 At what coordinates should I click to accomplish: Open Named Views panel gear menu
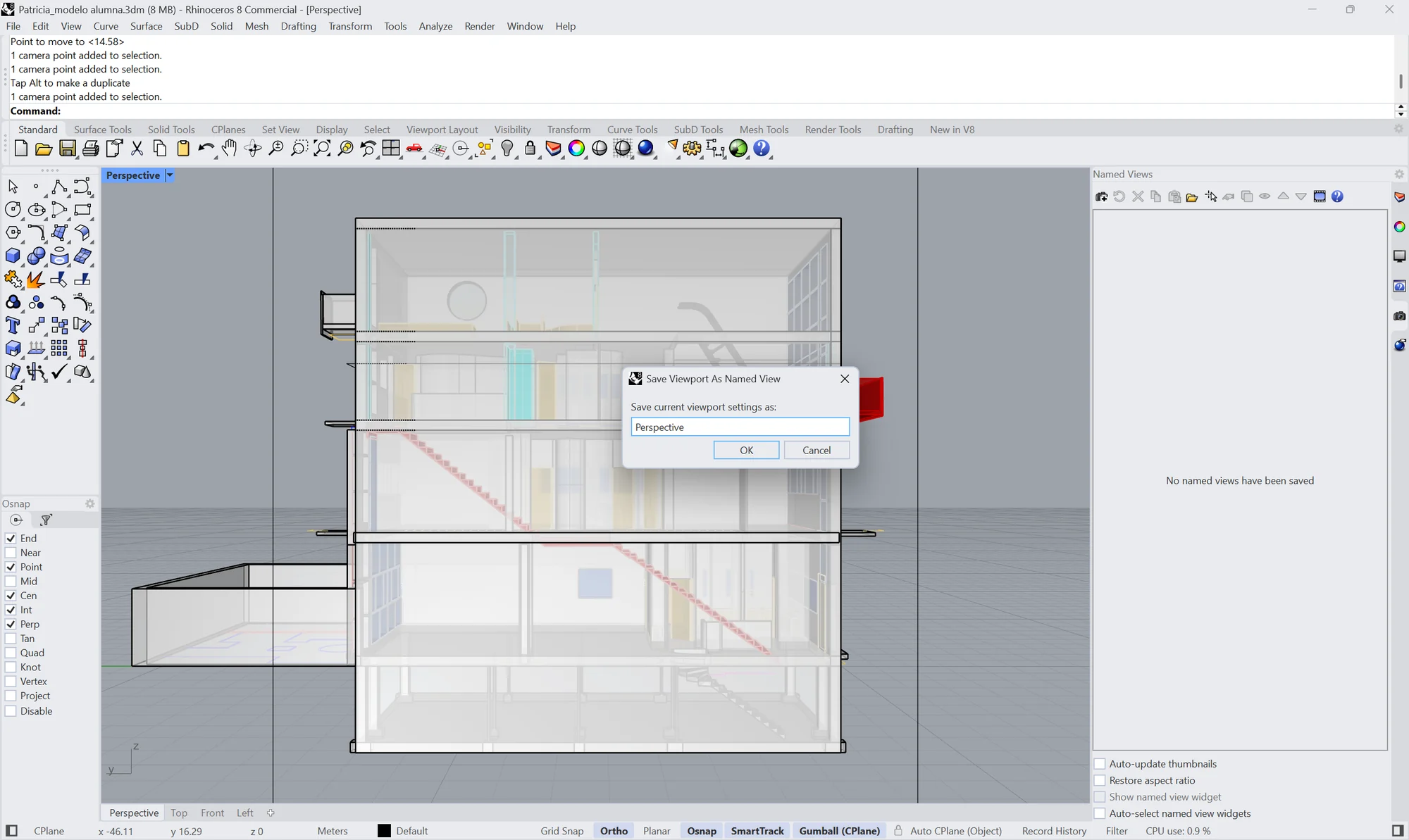tap(1399, 175)
